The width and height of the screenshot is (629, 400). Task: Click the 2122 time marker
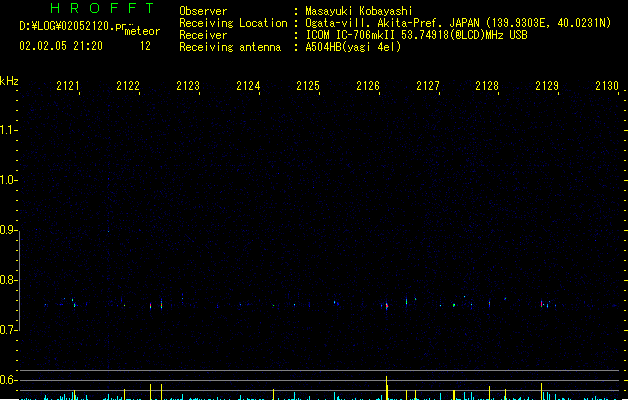click(128, 86)
